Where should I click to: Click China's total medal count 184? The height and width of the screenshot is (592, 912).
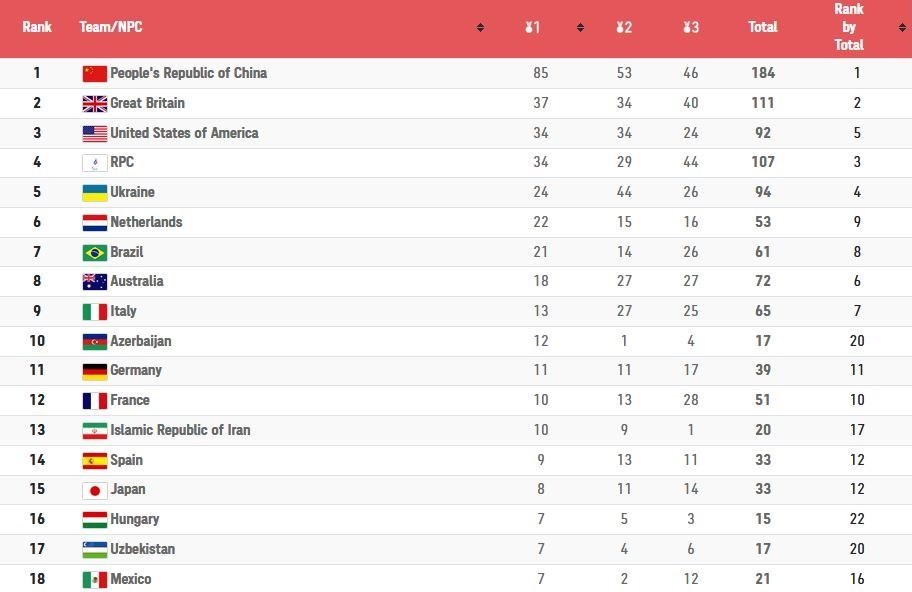(763, 73)
